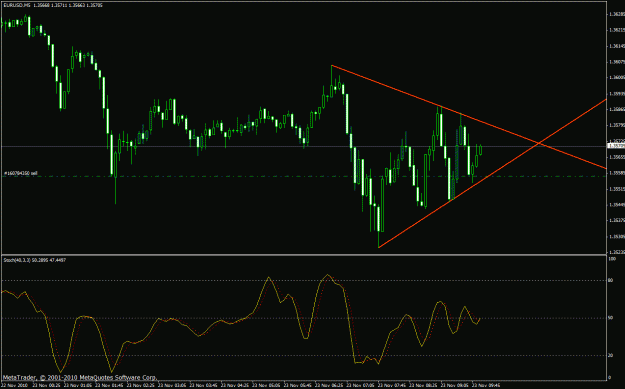Click the '#160784350 sell' order label
Screen dimensions: 625x389
21,173
